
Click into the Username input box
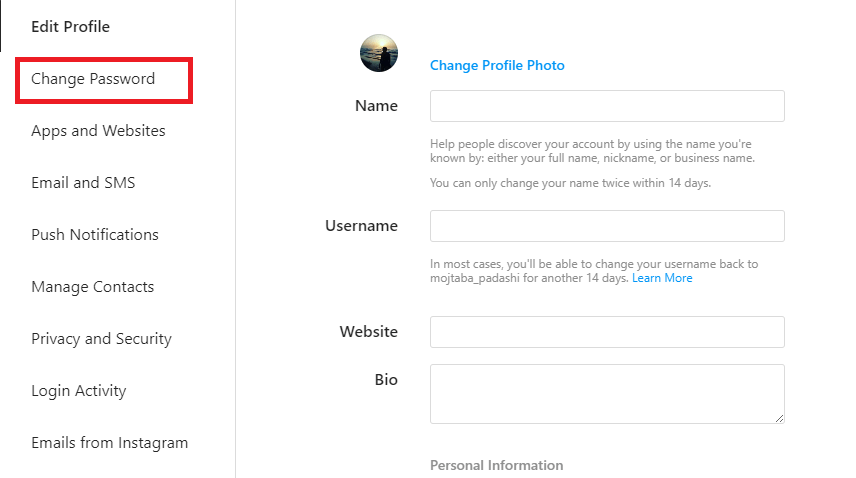click(607, 226)
